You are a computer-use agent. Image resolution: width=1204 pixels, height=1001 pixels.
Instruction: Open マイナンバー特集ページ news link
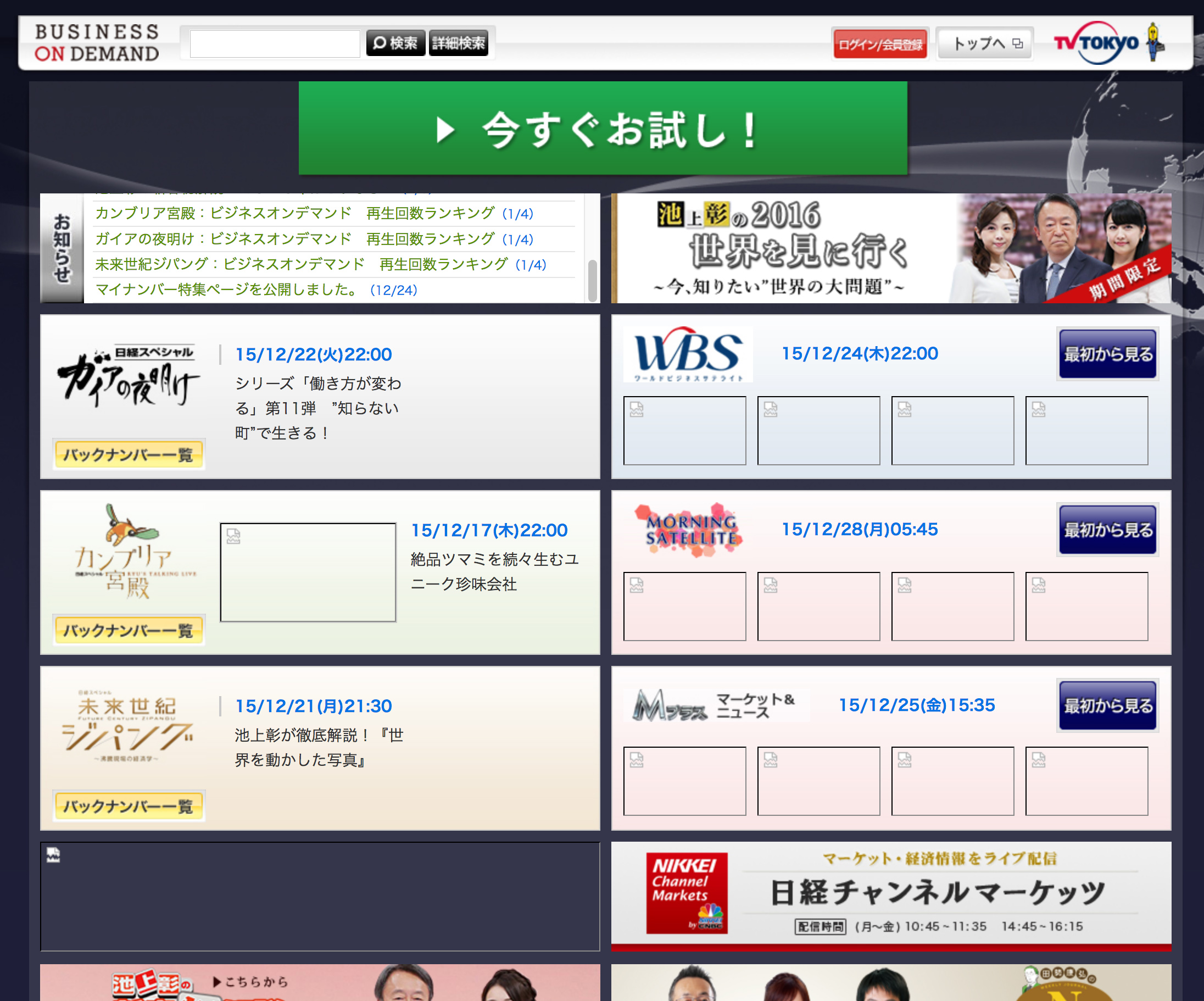[226, 290]
